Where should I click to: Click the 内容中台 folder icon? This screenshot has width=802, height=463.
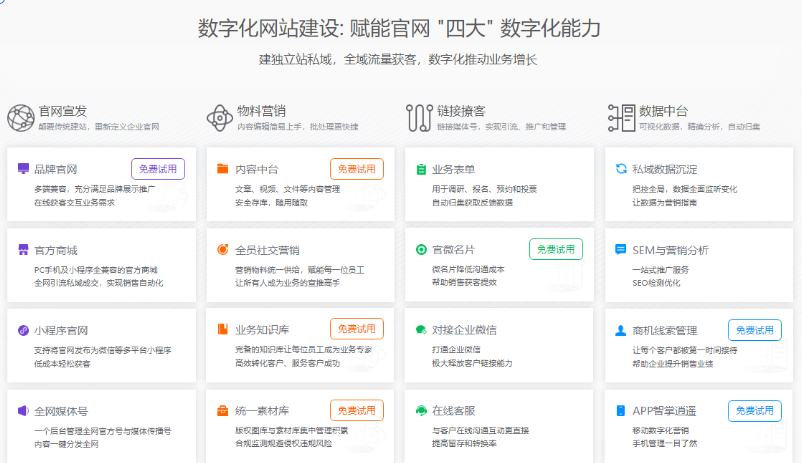(223, 169)
